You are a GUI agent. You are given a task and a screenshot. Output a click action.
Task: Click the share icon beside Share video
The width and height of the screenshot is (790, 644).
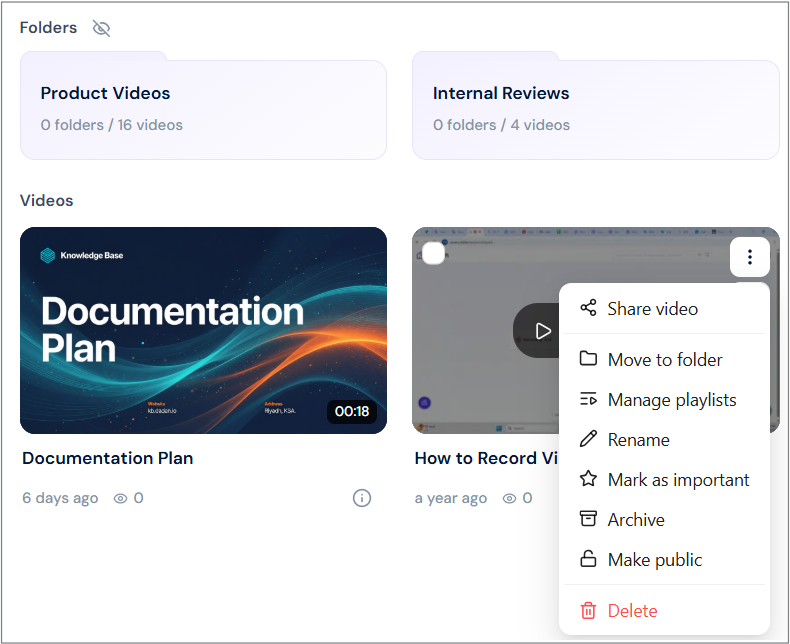coord(588,308)
